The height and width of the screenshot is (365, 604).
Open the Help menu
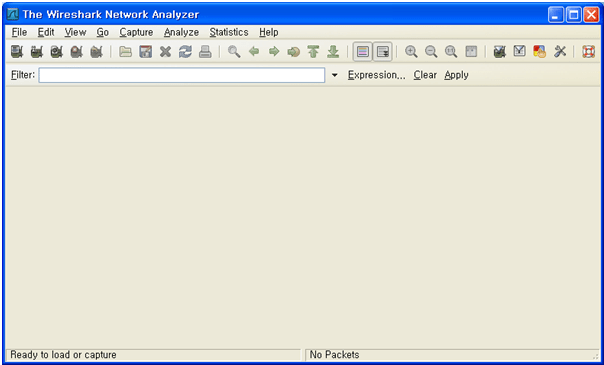268,32
